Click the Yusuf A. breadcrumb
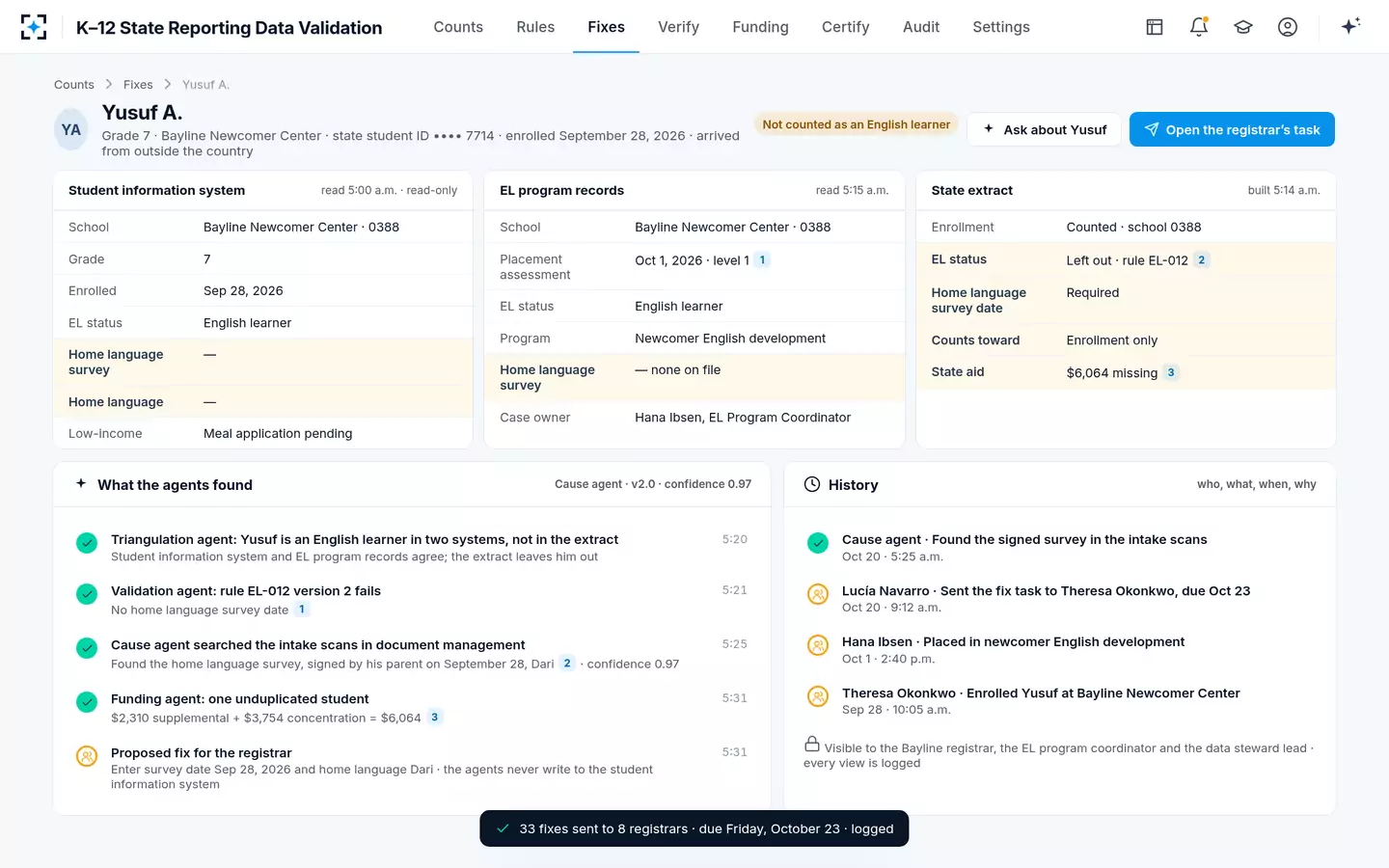Image resolution: width=1389 pixels, height=868 pixels. coord(205,85)
